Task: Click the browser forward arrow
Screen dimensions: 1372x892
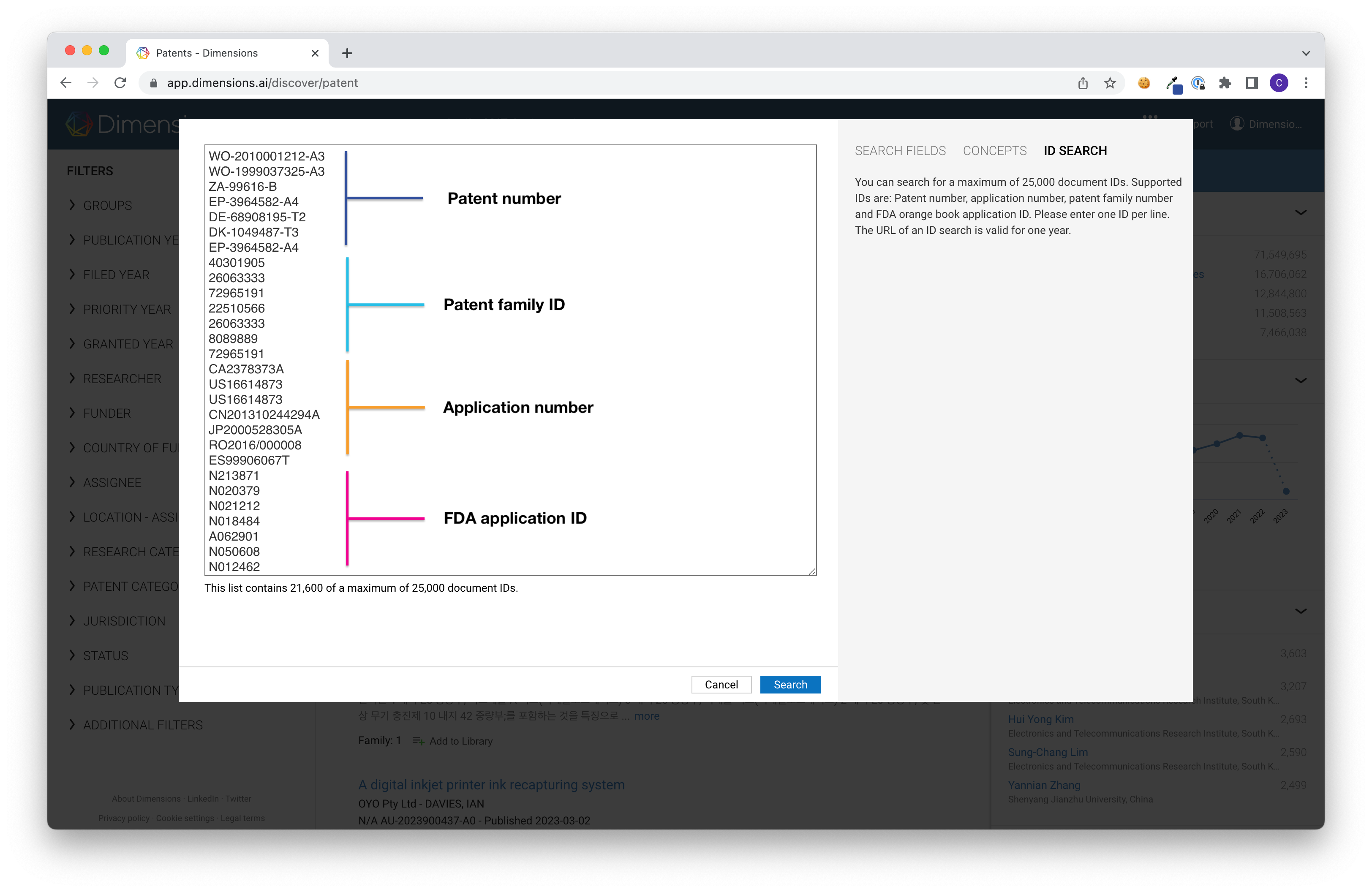Action: 93,83
